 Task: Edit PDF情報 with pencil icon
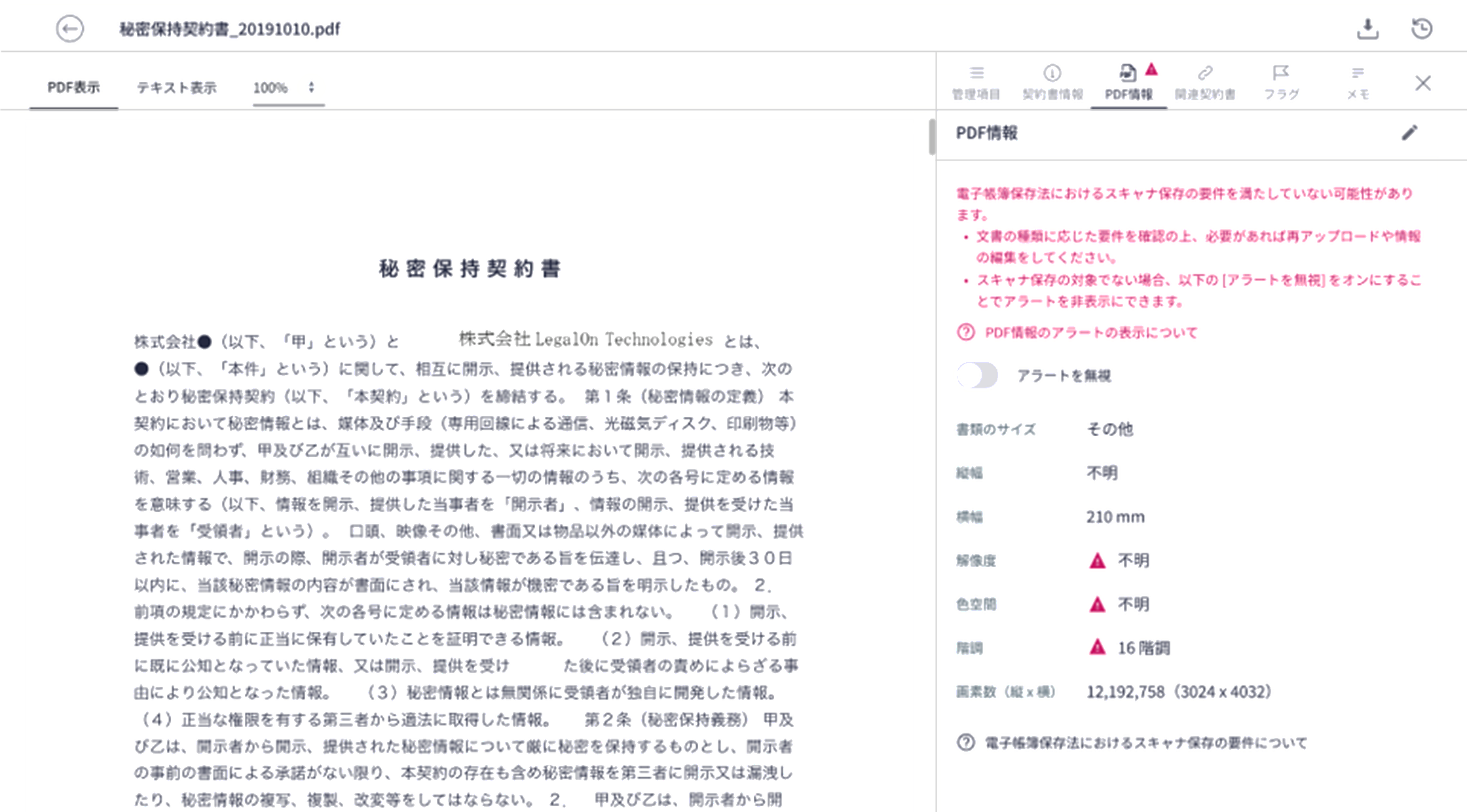click(1409, 133)
